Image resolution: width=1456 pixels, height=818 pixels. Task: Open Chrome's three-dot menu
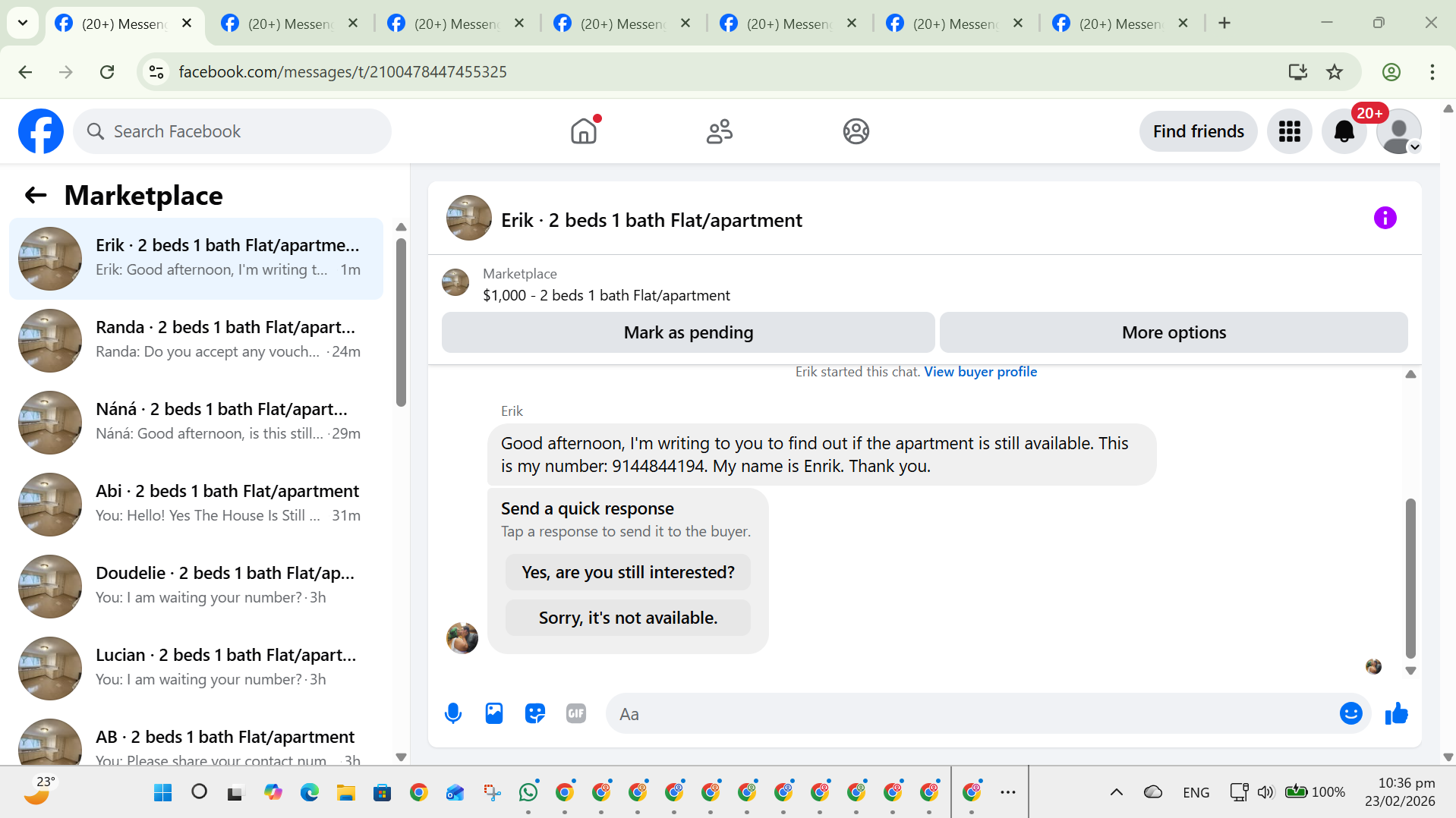(x=1432, y=72)
